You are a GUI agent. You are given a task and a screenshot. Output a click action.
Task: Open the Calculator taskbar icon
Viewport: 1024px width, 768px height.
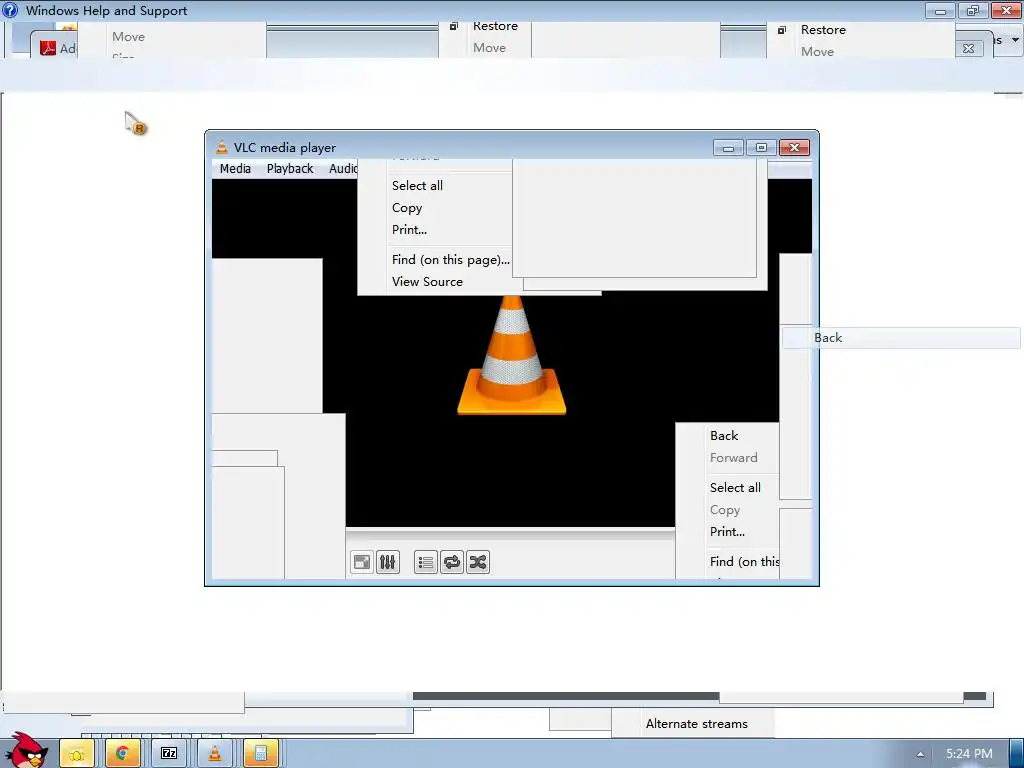pyautogui.click(x=261, y=754)
